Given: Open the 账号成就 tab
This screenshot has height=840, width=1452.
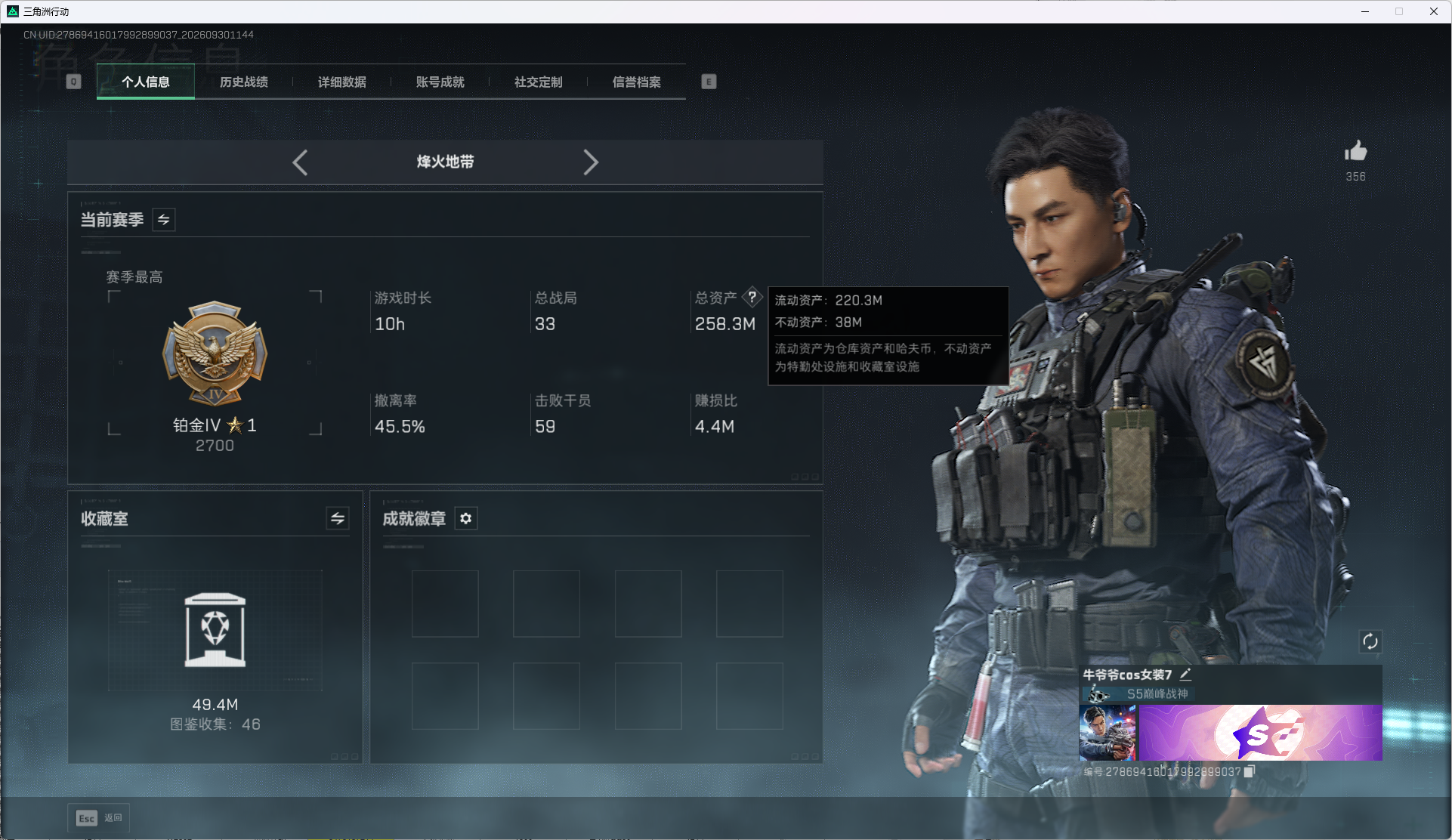Looking at the screenshot, I should coord(440,82).
